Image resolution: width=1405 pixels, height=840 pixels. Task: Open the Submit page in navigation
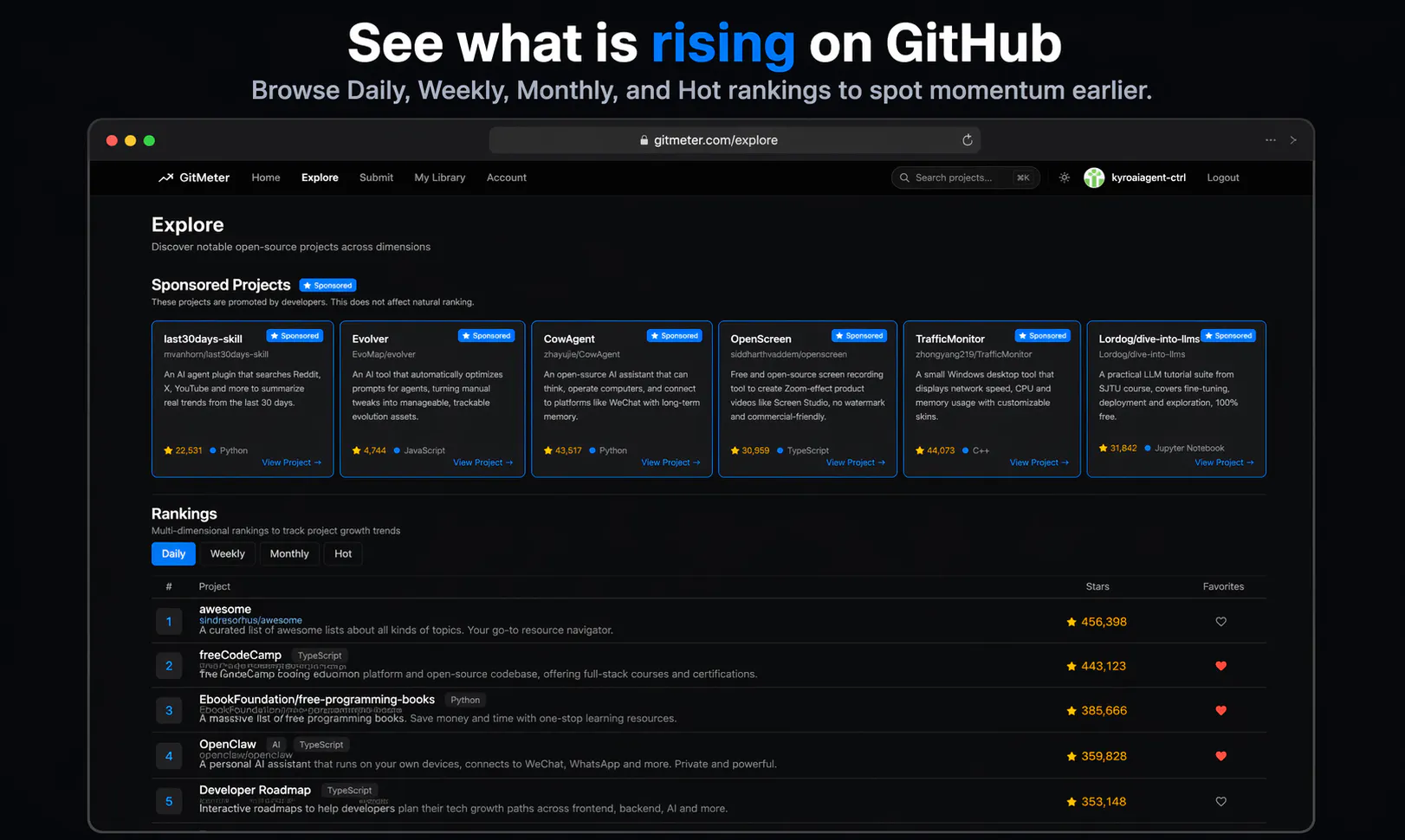376,178
